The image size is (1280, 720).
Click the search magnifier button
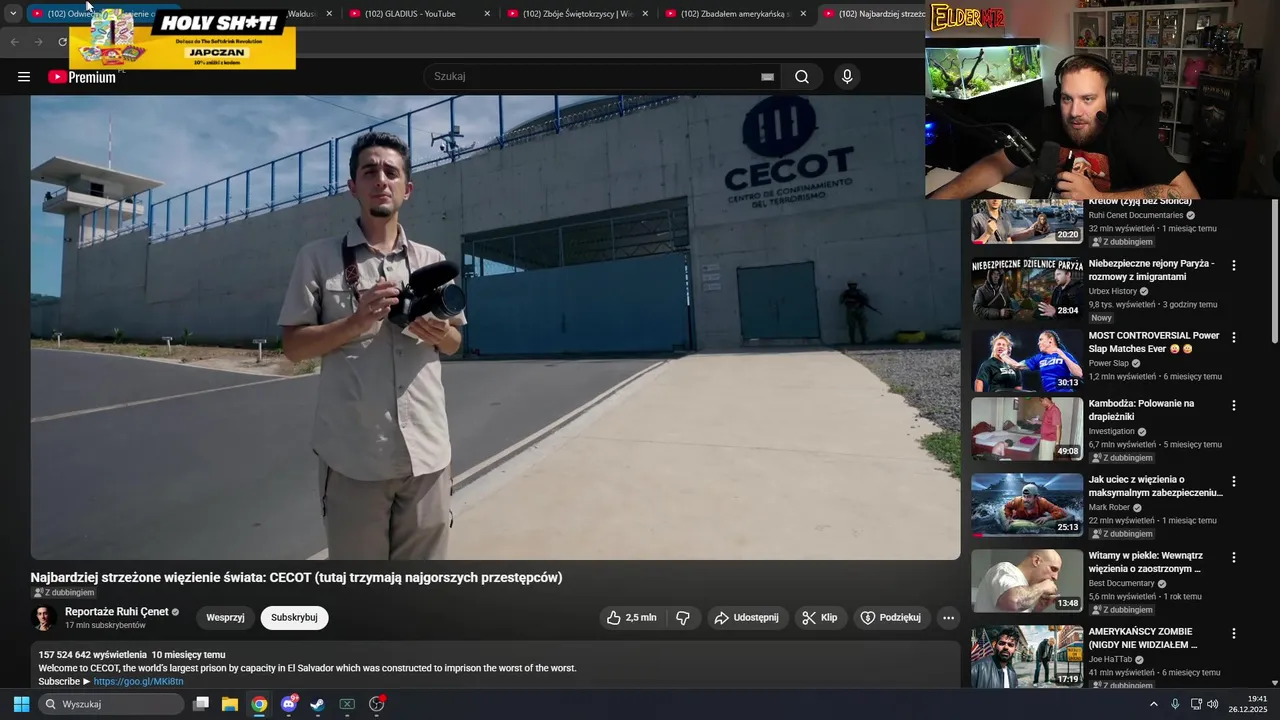pos(802,77)
